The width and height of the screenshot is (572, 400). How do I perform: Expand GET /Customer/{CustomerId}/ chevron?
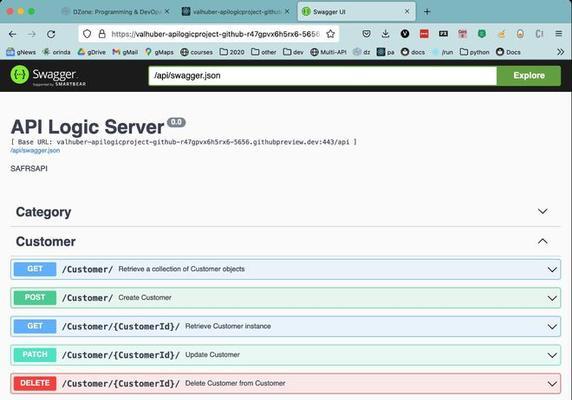[552, 327]
